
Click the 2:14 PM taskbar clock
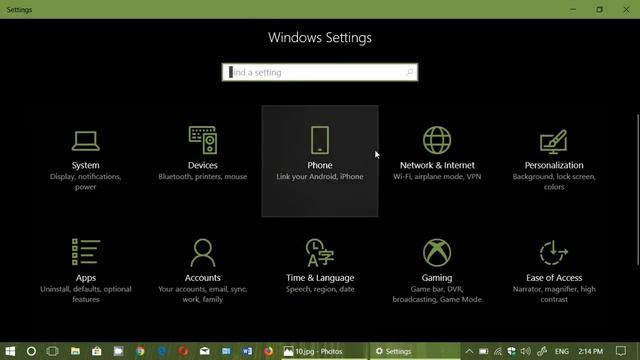[x=590, y=351]
